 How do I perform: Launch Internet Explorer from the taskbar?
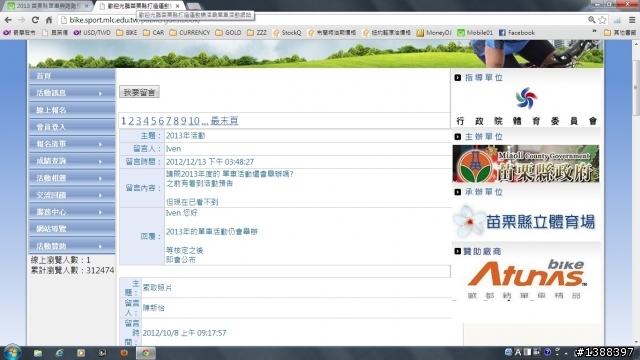(x=60, y=353)
